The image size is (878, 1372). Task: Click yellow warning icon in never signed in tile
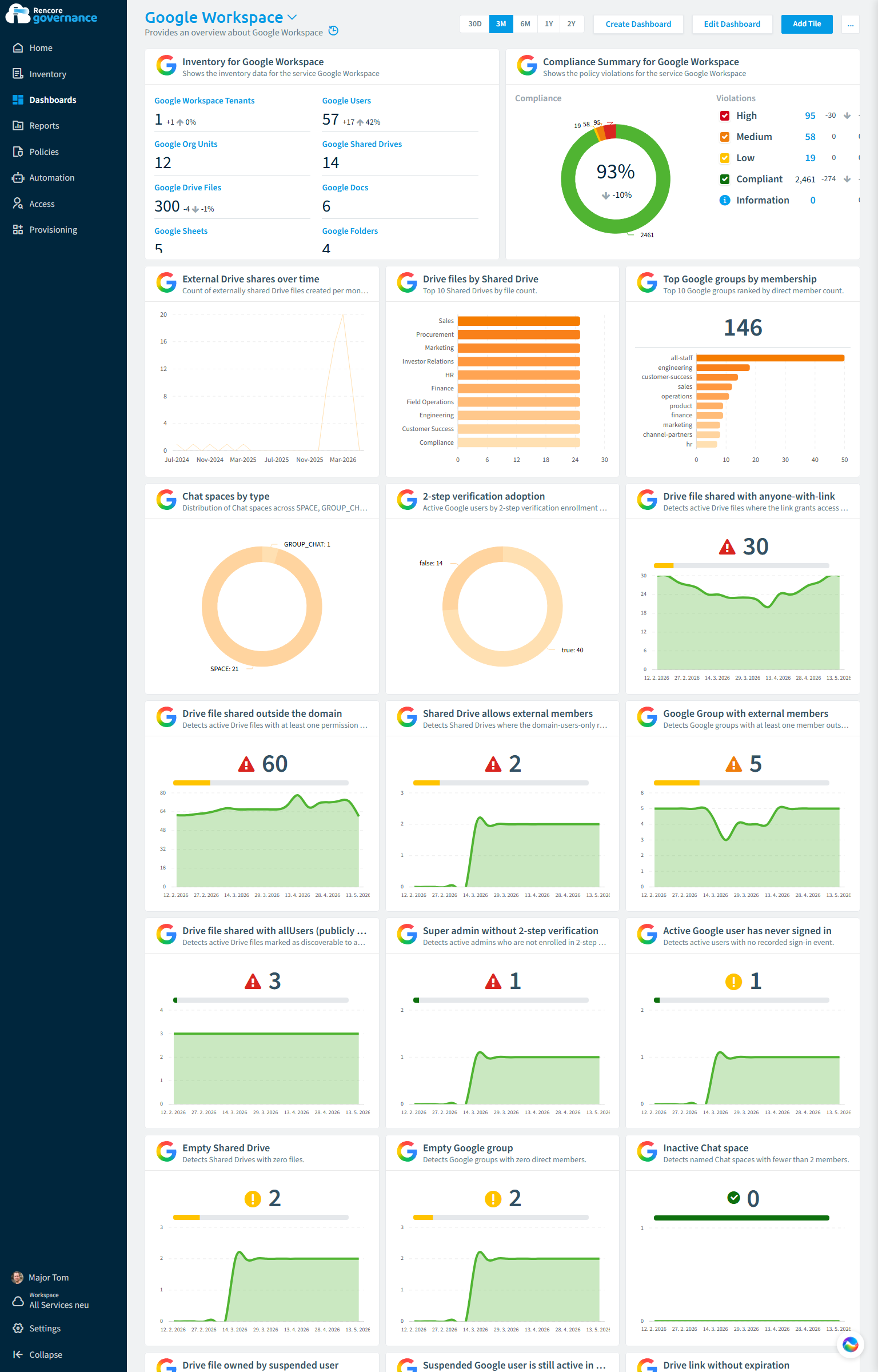pos(733,982)
